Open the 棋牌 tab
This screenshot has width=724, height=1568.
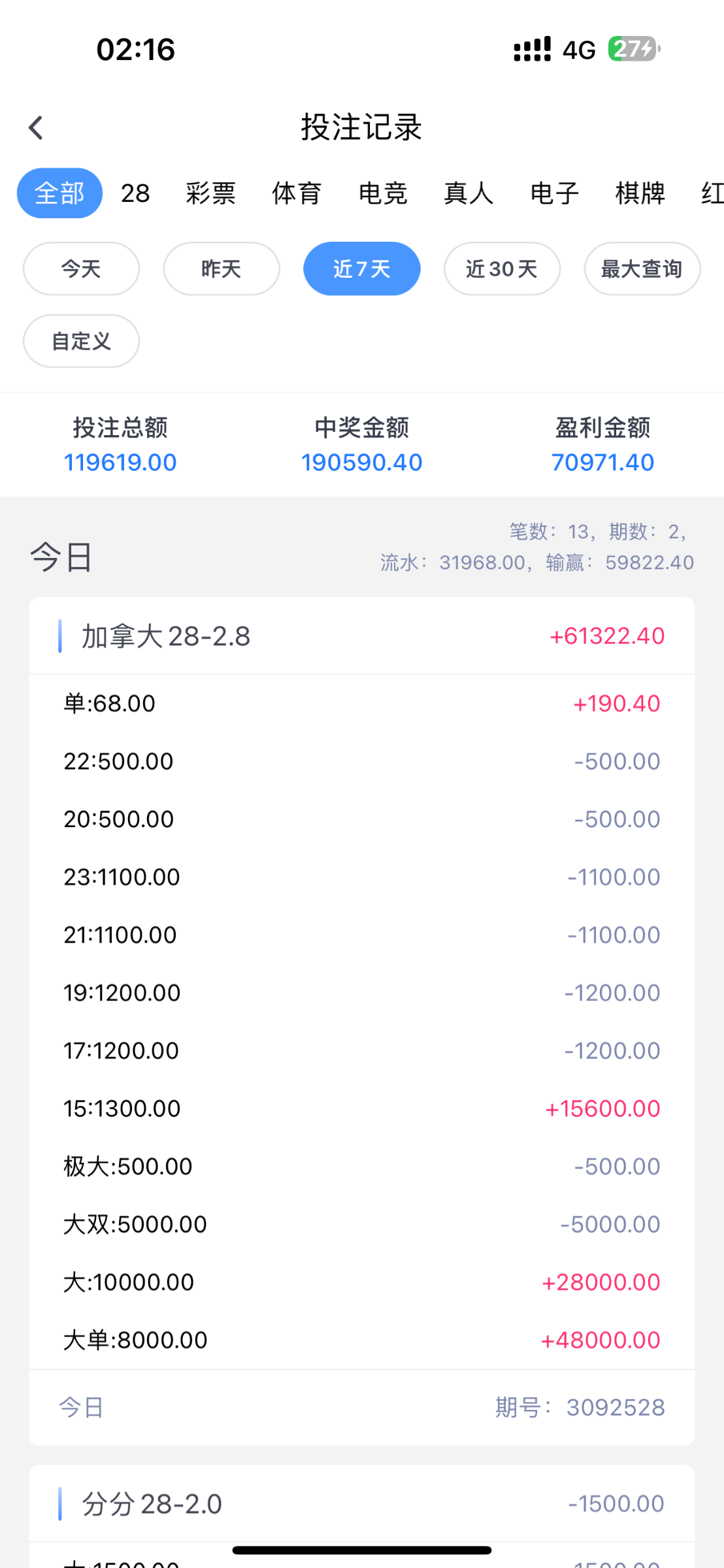[640, 193]
